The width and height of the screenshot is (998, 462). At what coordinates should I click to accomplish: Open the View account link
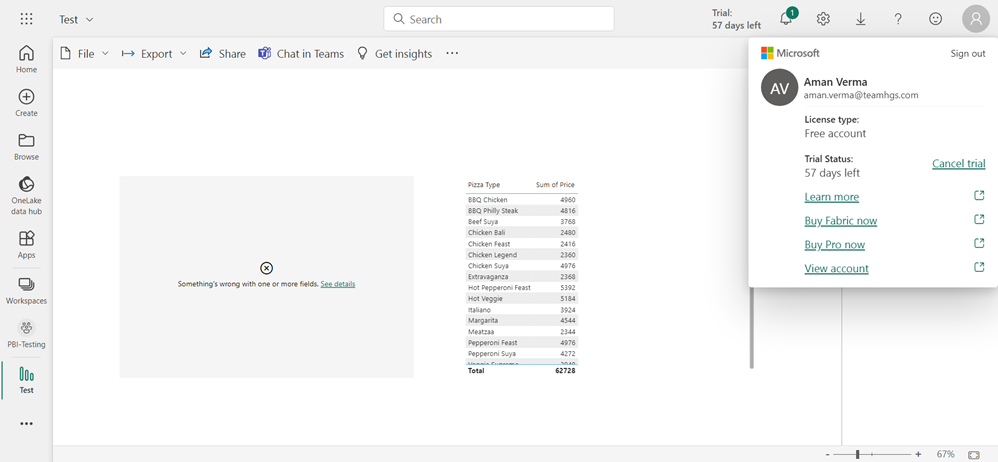click(836, 269)
